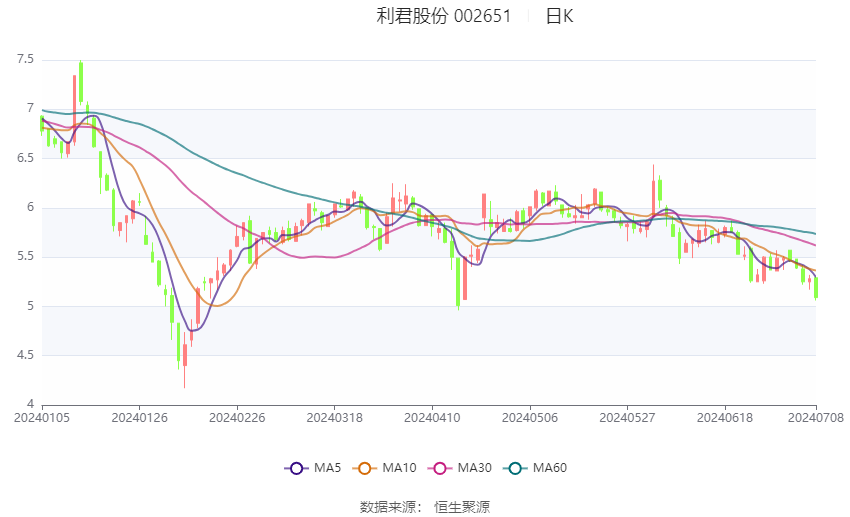850x517 pixels.
Task: Click the last green candlestick at 20240708
Action: 816,288
